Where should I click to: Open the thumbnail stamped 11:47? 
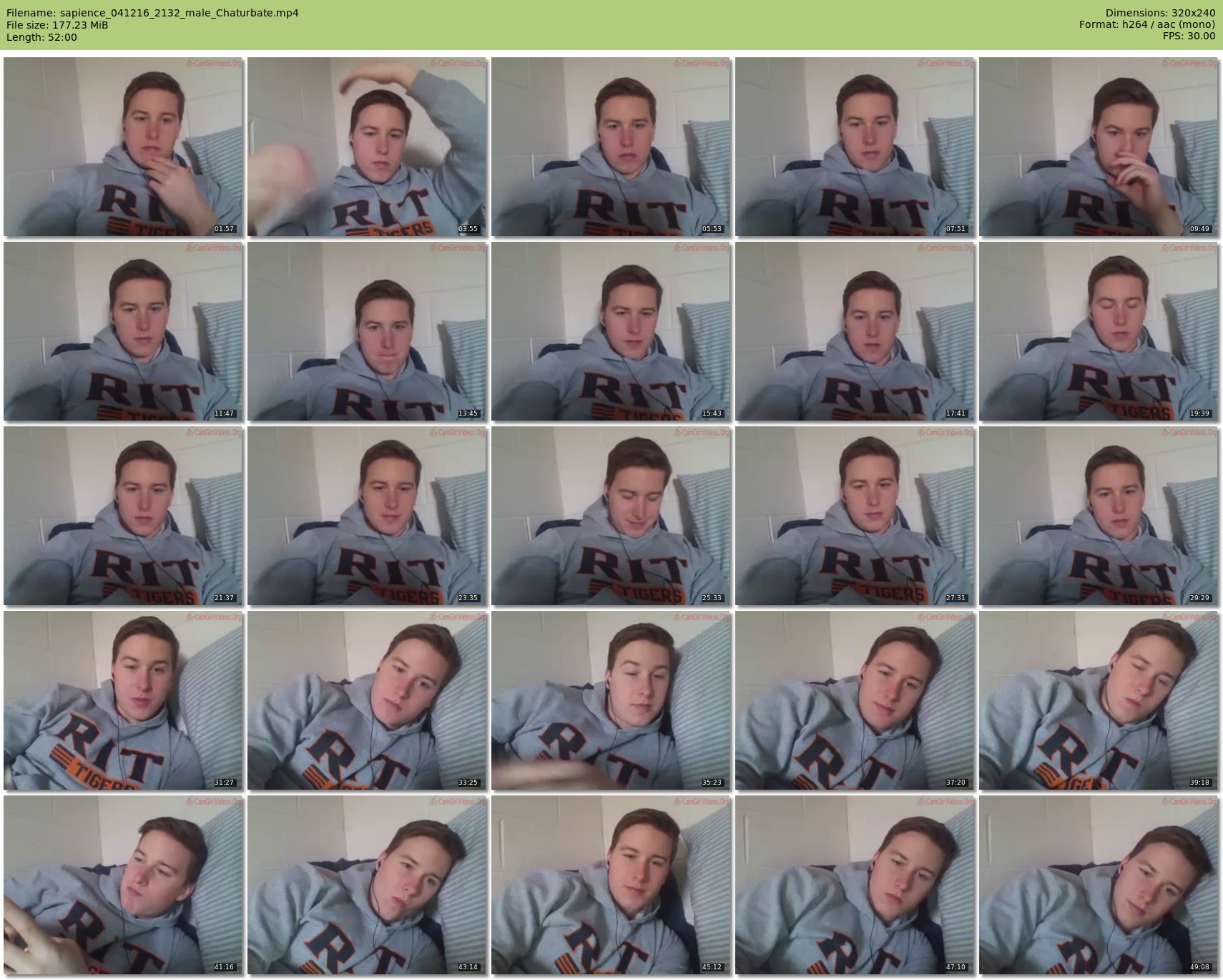point(123,331)
